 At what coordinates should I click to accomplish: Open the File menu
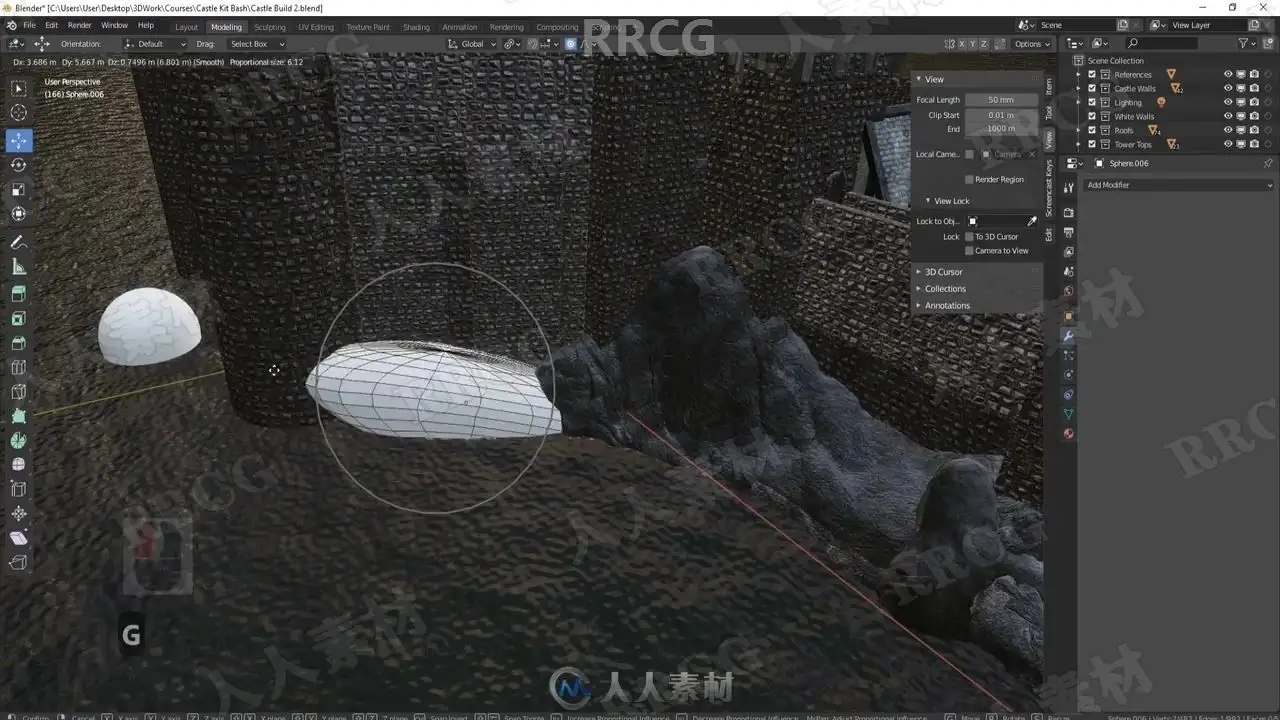point(29,25)
